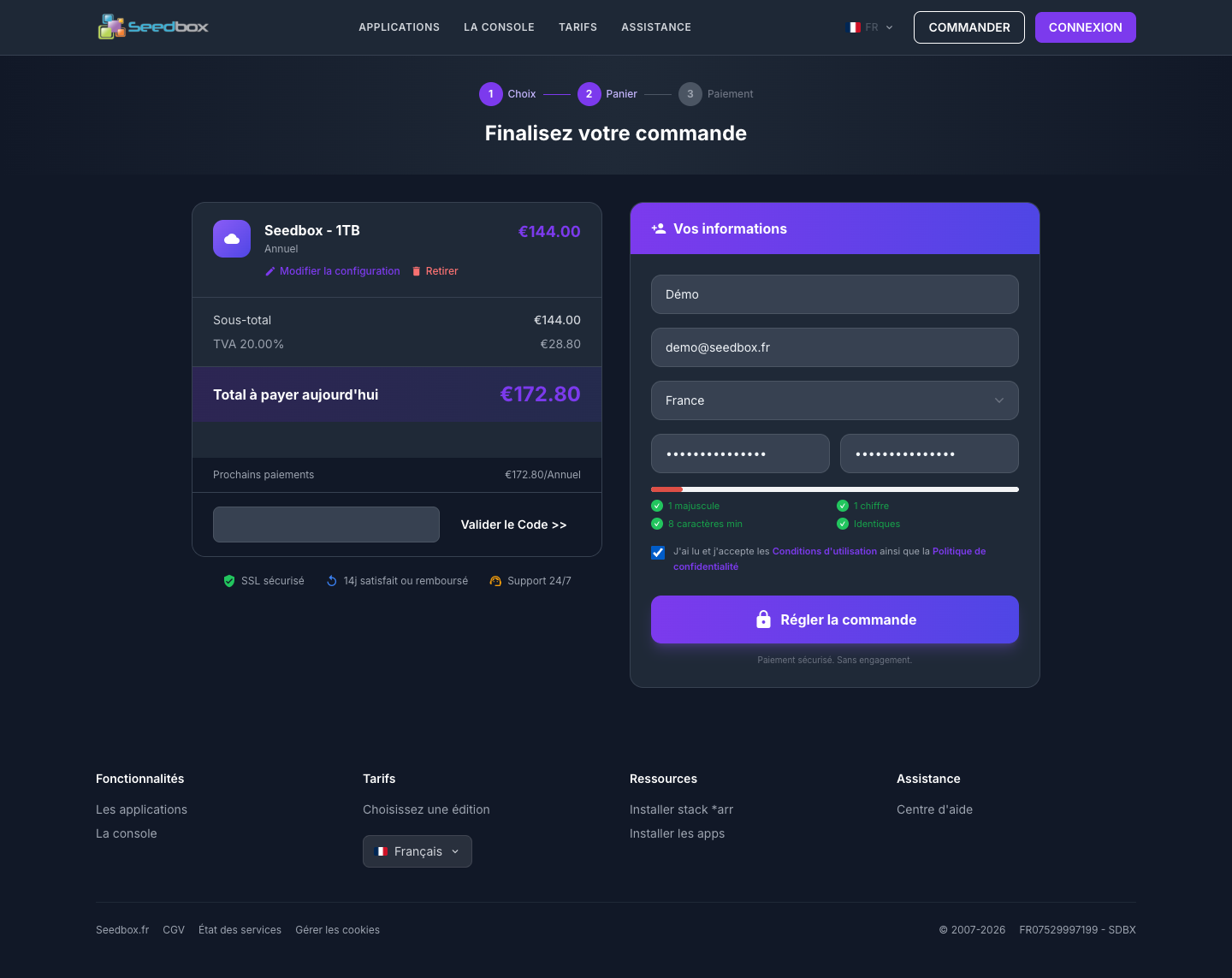Click the green check beside Identiques
The height and width of the screenshot is (978, 1232).
(x=843, y=524)
